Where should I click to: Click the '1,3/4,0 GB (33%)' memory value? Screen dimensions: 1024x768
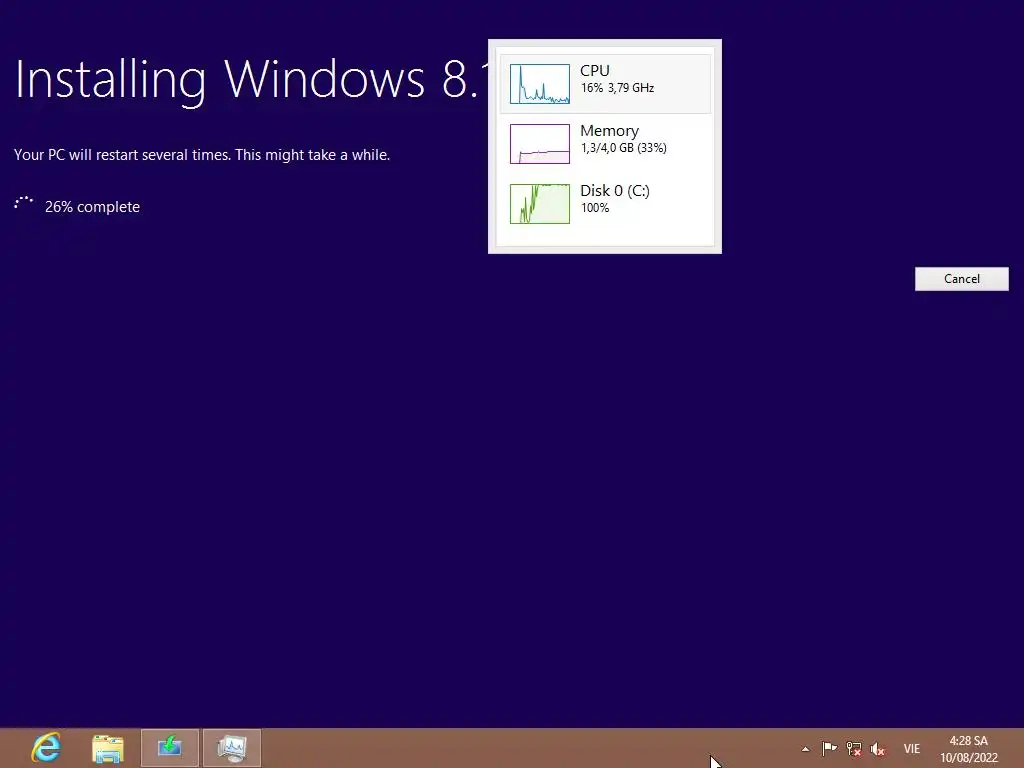coord(624,148)
